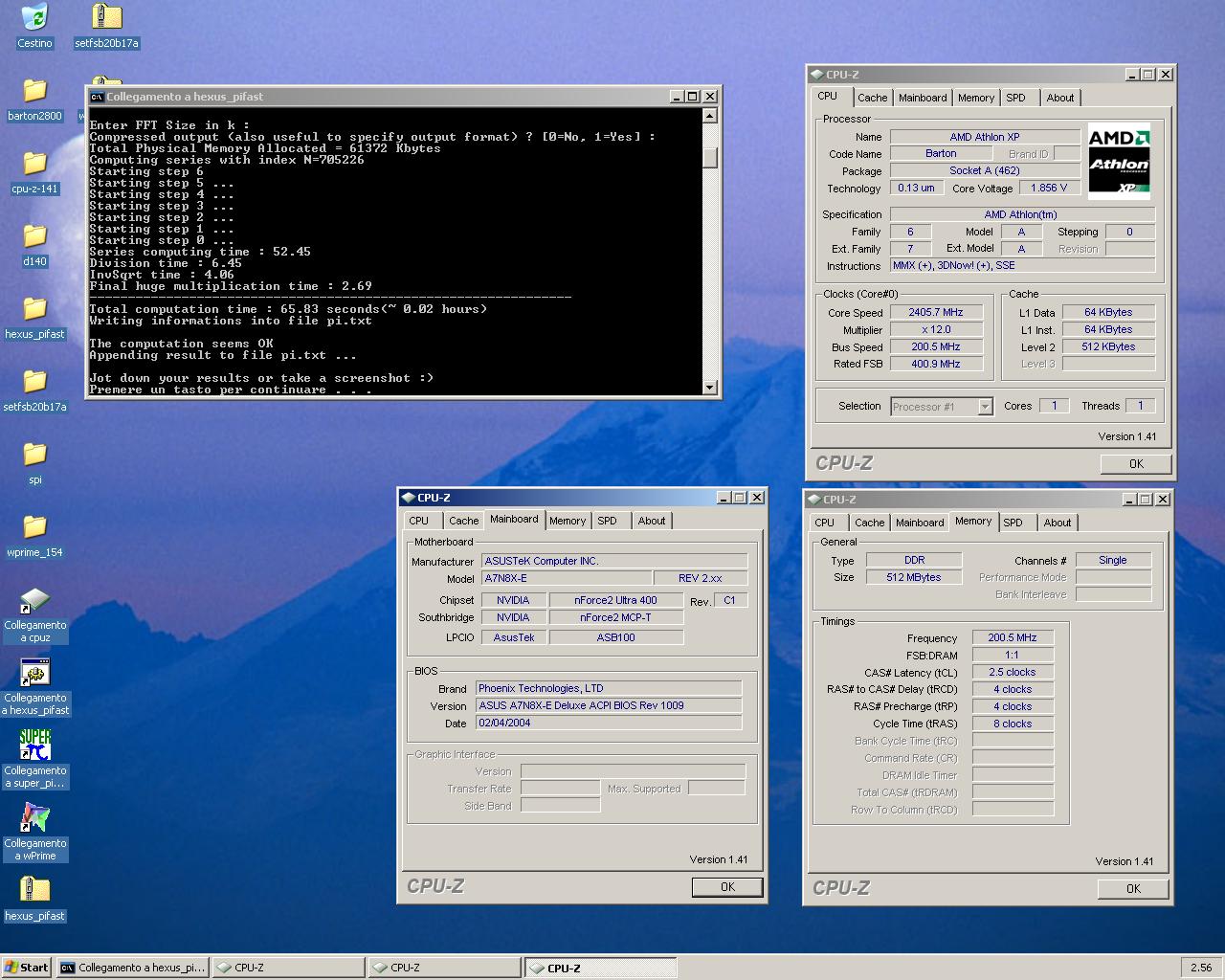Click the Core Speed value 2405.7 MHz
Screen dimensions: 1225x980
tap(936, 312)
